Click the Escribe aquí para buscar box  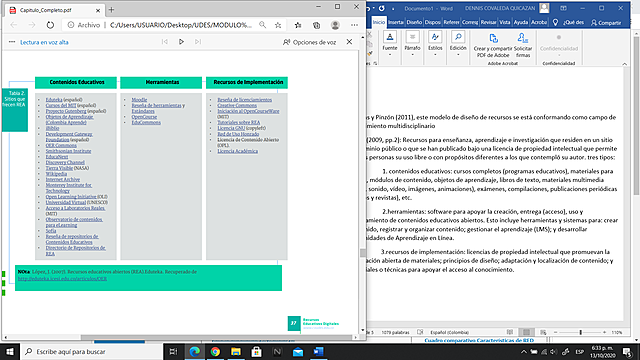pyautogui.click(x=91, y=351)
